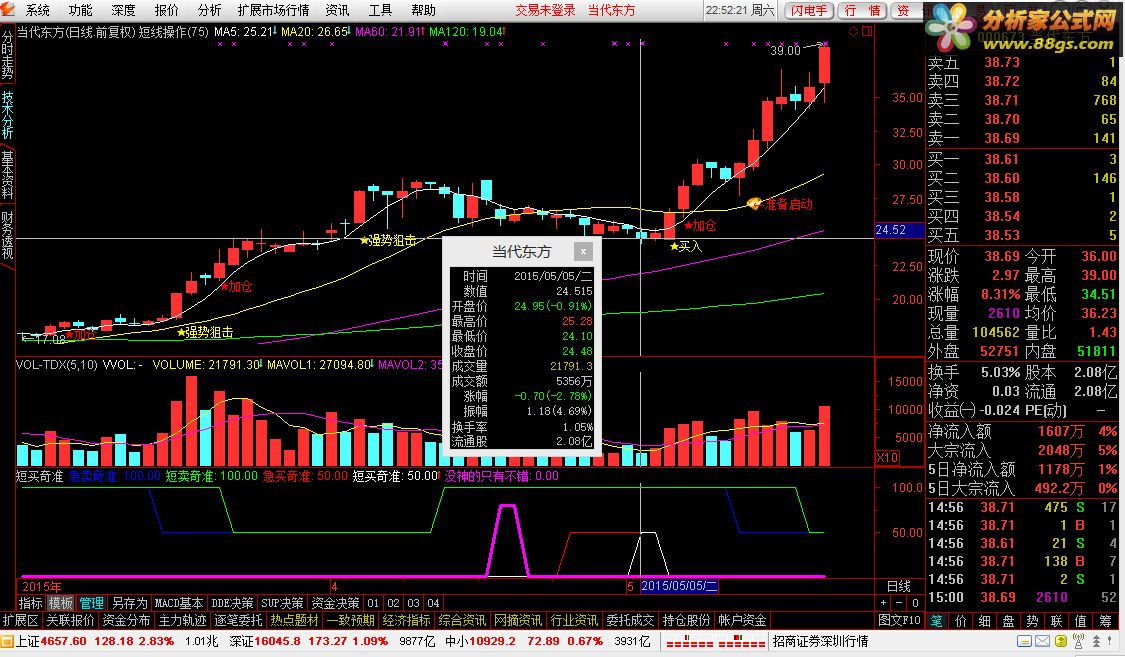Screen dimensions: 1125x657
Task: Click 另存为 to save template
Action: coord(129,603)
